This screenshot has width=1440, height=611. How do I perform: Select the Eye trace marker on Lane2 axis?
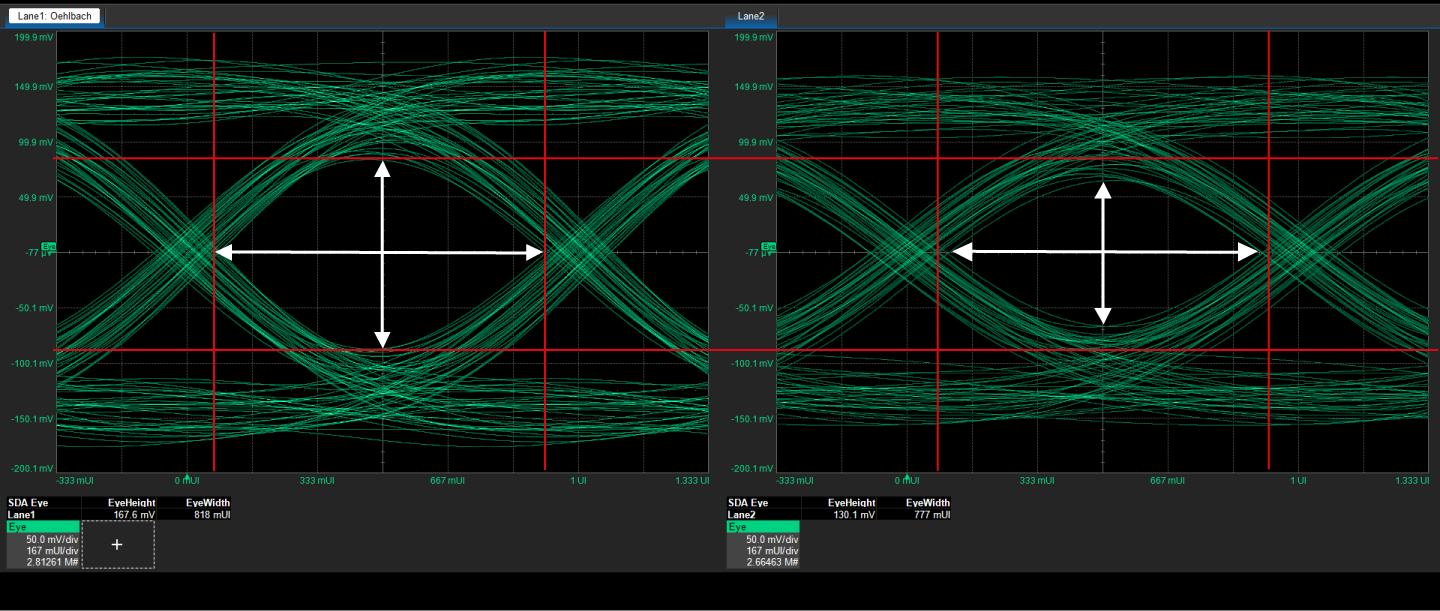[x=769, y=246]
